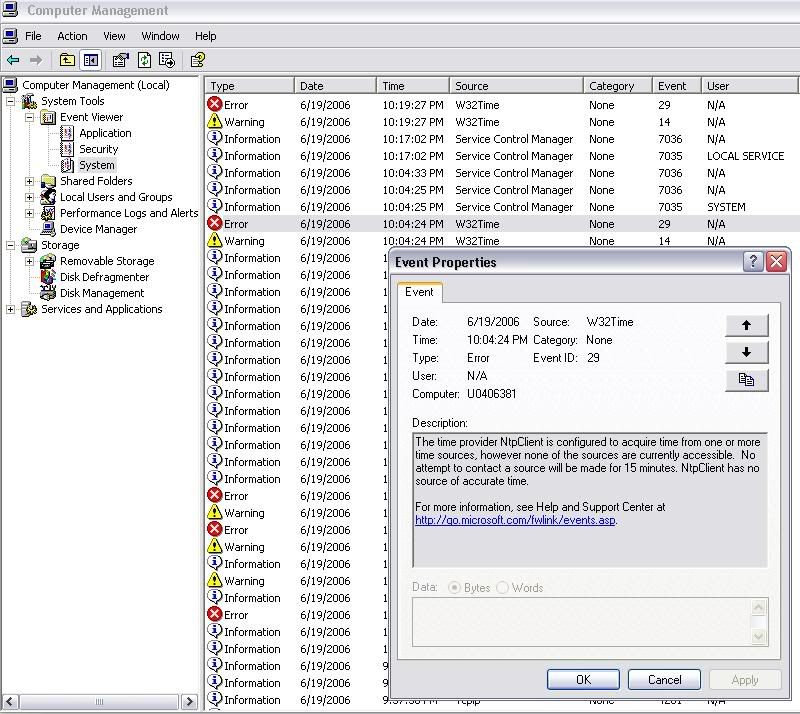Expand the Shared Folders tree node

pyautogui.click(x=30, y=181)
